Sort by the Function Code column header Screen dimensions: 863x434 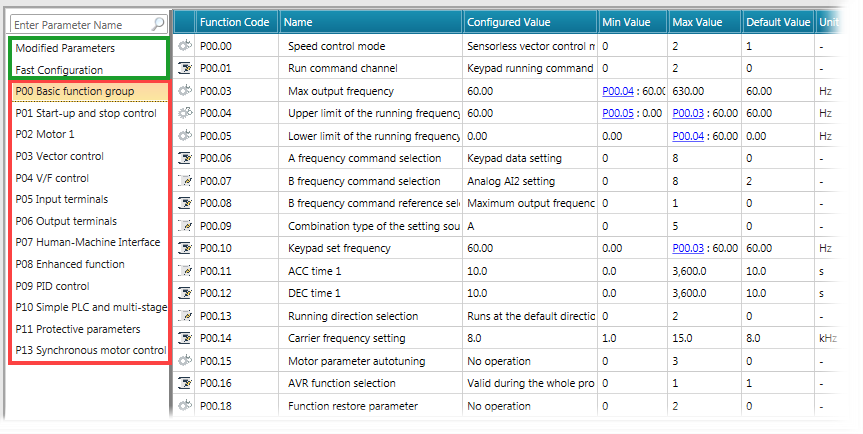(234, 22)
